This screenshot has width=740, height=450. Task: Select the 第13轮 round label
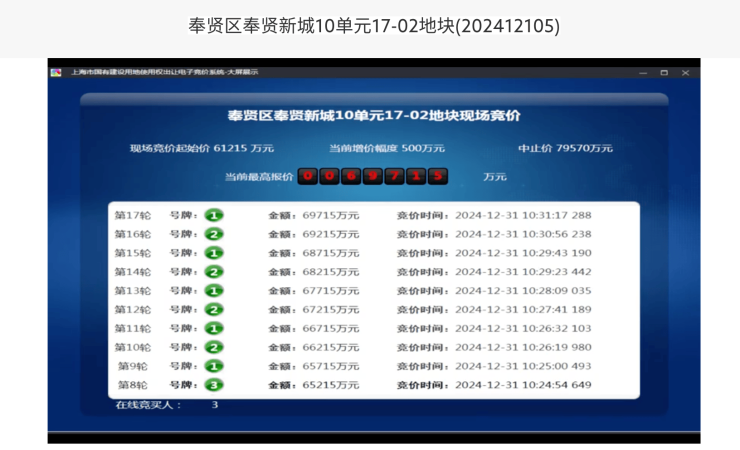pyautogui.click(x=133, y=291)
